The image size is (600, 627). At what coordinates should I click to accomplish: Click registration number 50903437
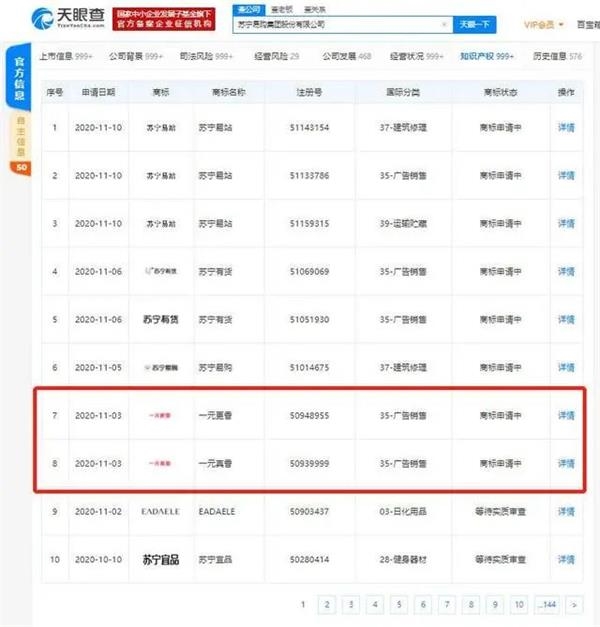pos(309,511)
